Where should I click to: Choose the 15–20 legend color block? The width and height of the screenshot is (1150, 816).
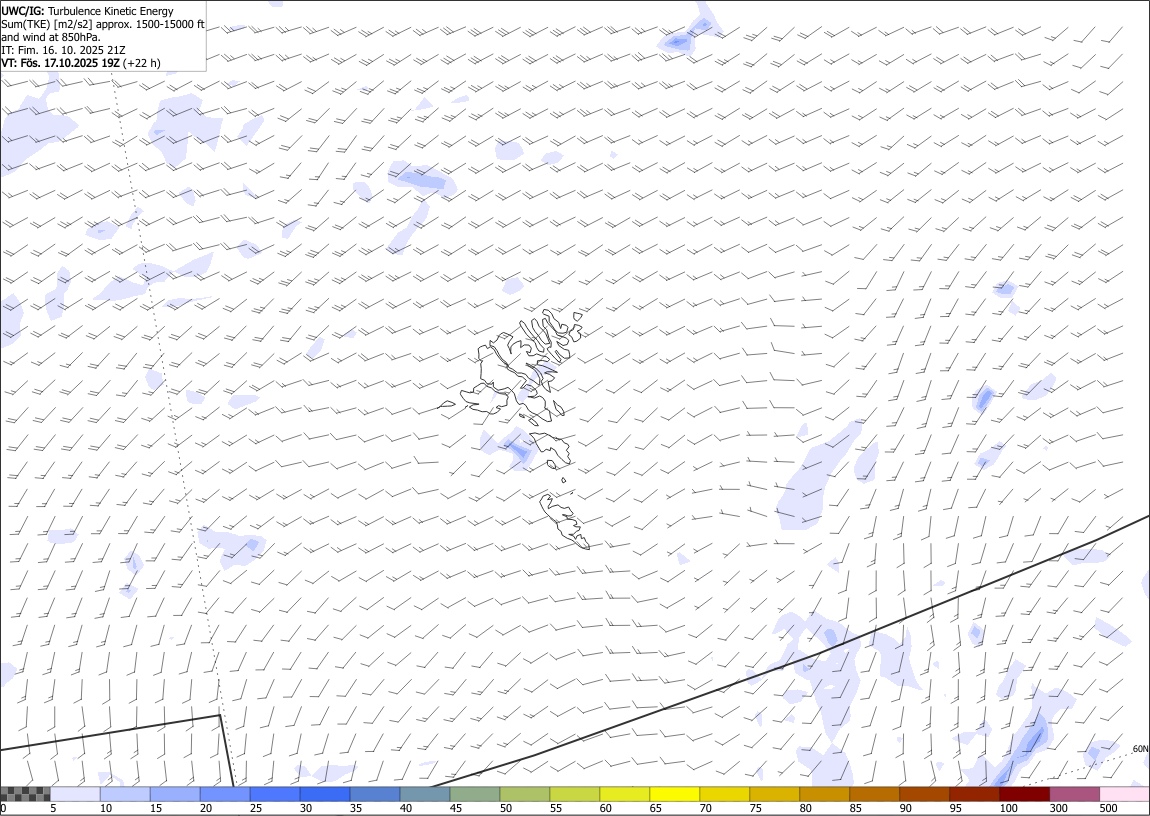click(x=175, y=794)
